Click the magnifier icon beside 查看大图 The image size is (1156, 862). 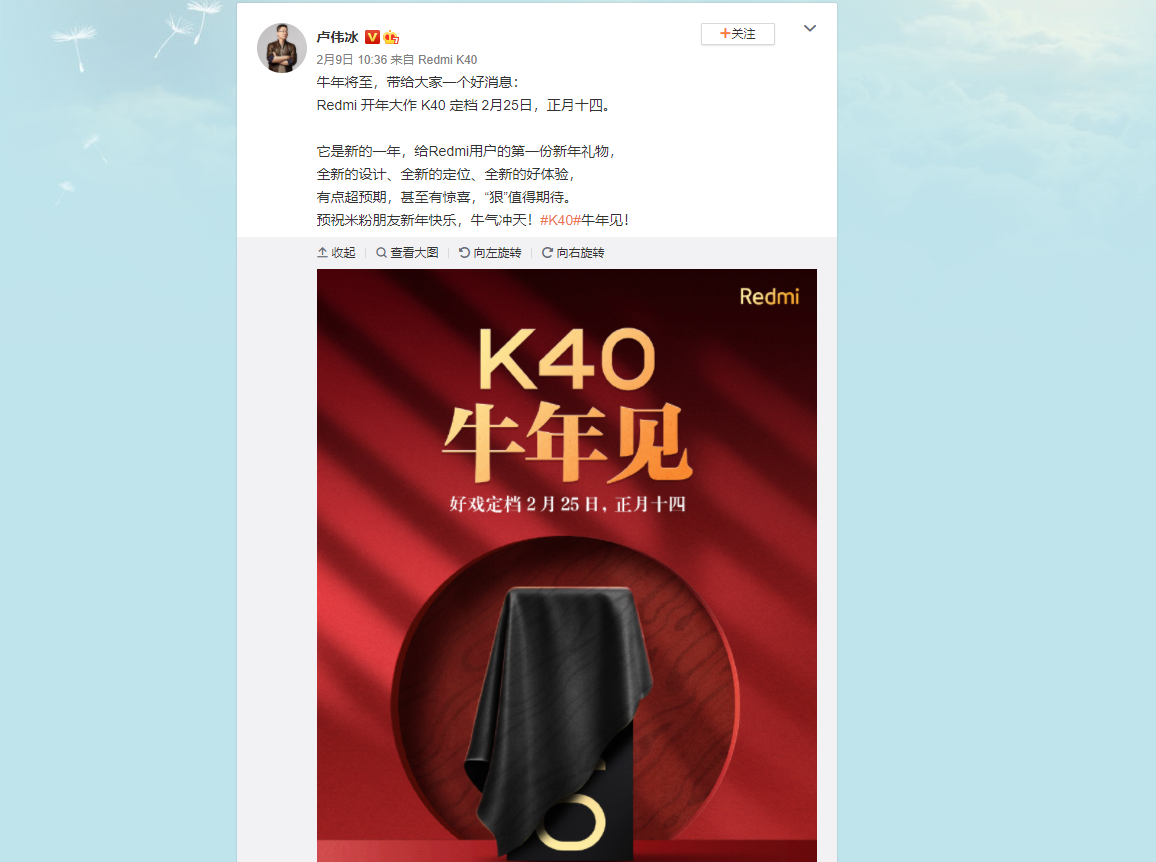click(x=381, y=252)
